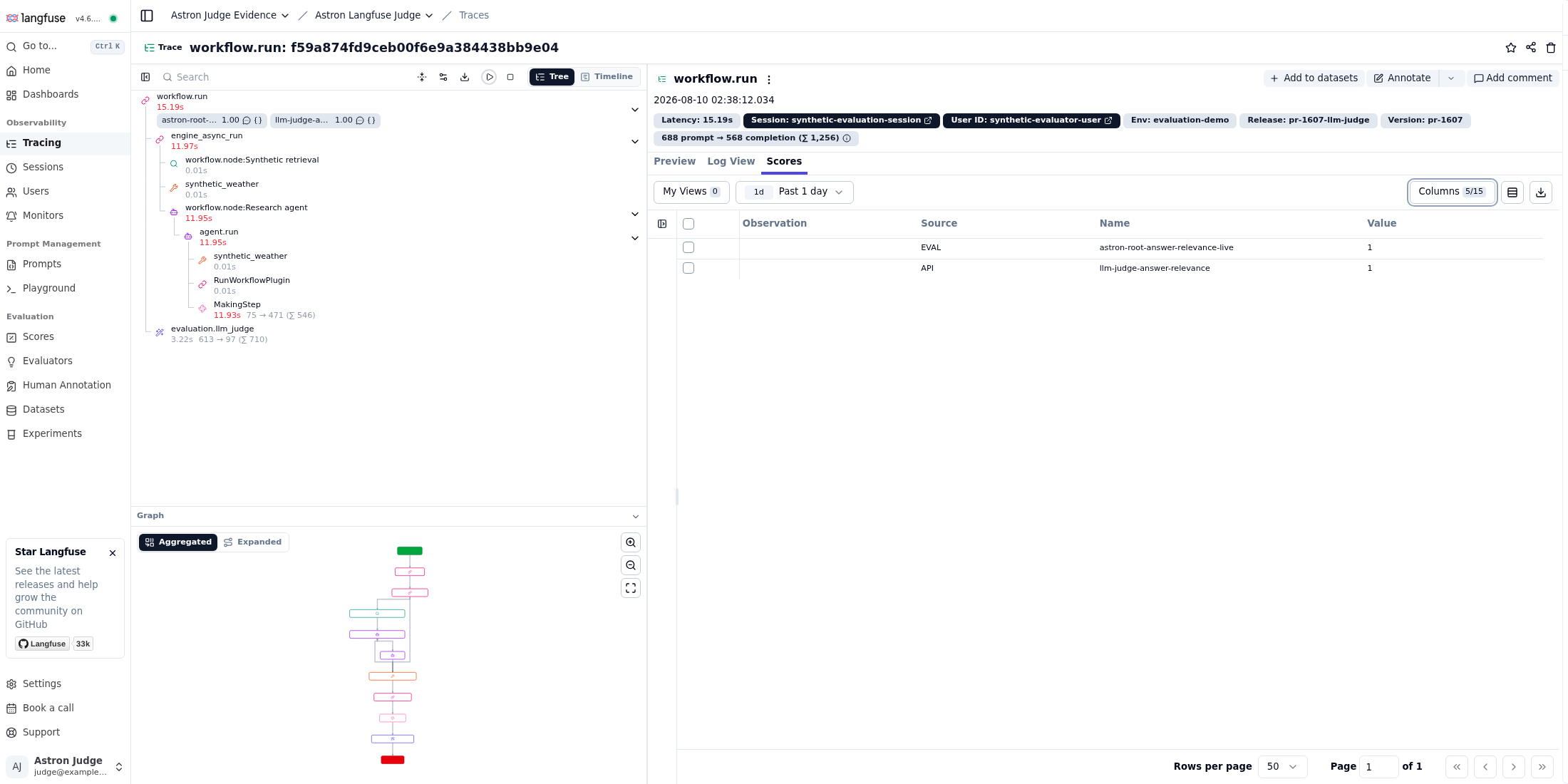
Task: Open the Langfuse logo home
Action: (x=36, y=18)
